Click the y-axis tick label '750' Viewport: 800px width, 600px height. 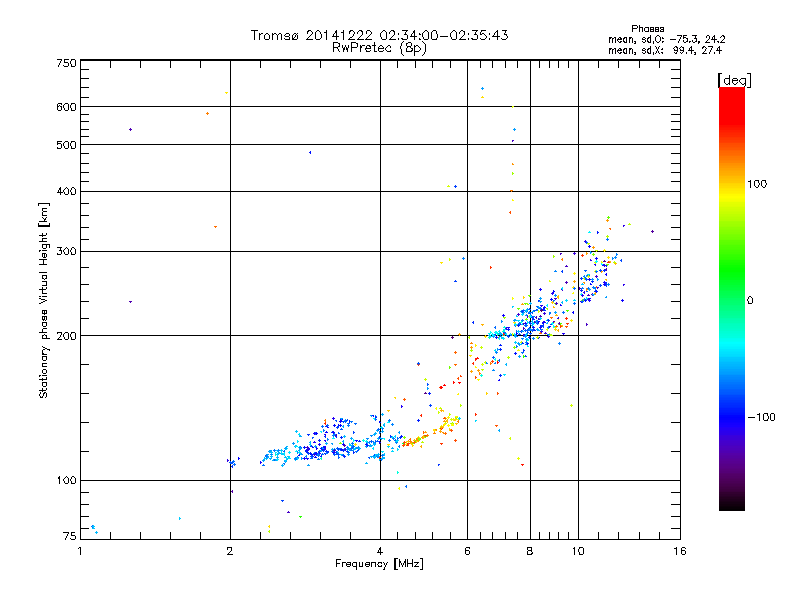66,63
